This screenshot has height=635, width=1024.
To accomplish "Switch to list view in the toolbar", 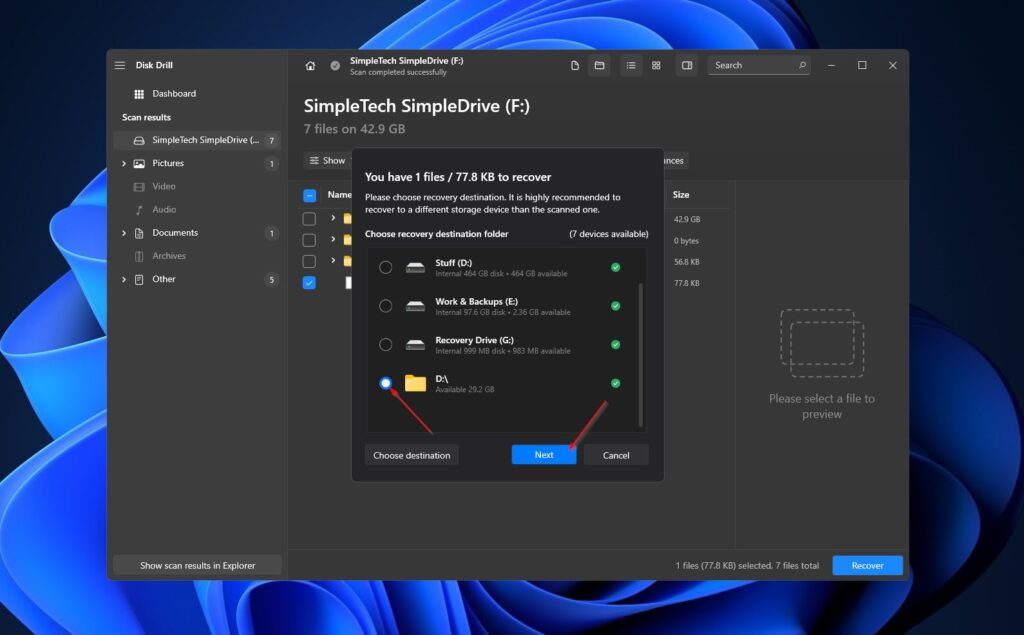I will point(631,64).
